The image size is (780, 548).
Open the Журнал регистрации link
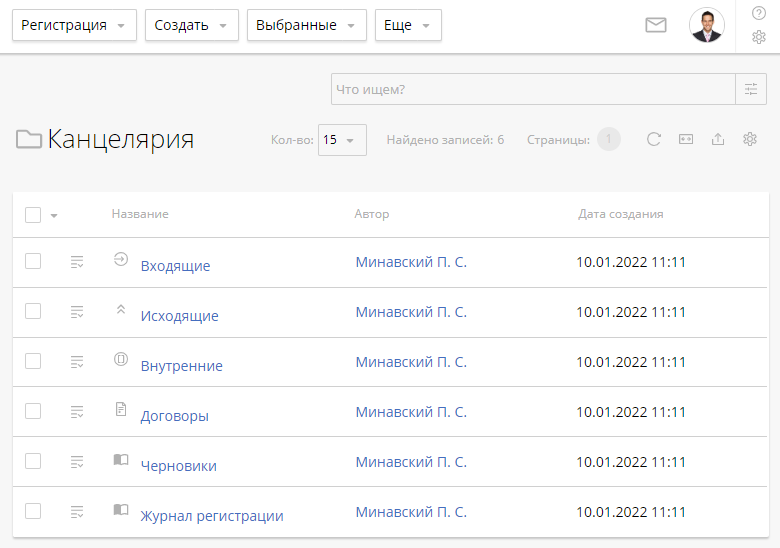pos(212,516)
